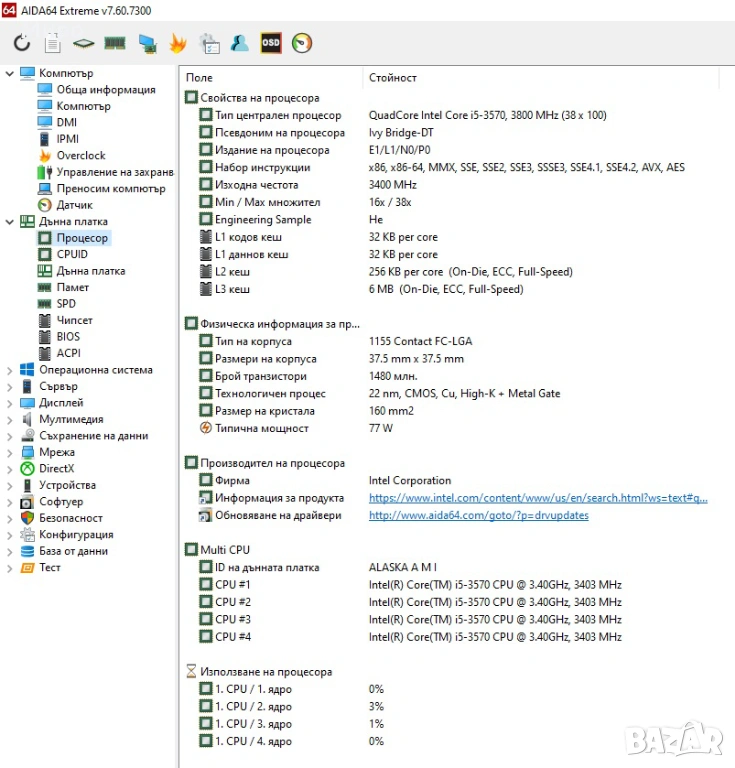Open the aida64.com driver updates link
The width and height of the screenshot is (735, 768).
478,516
